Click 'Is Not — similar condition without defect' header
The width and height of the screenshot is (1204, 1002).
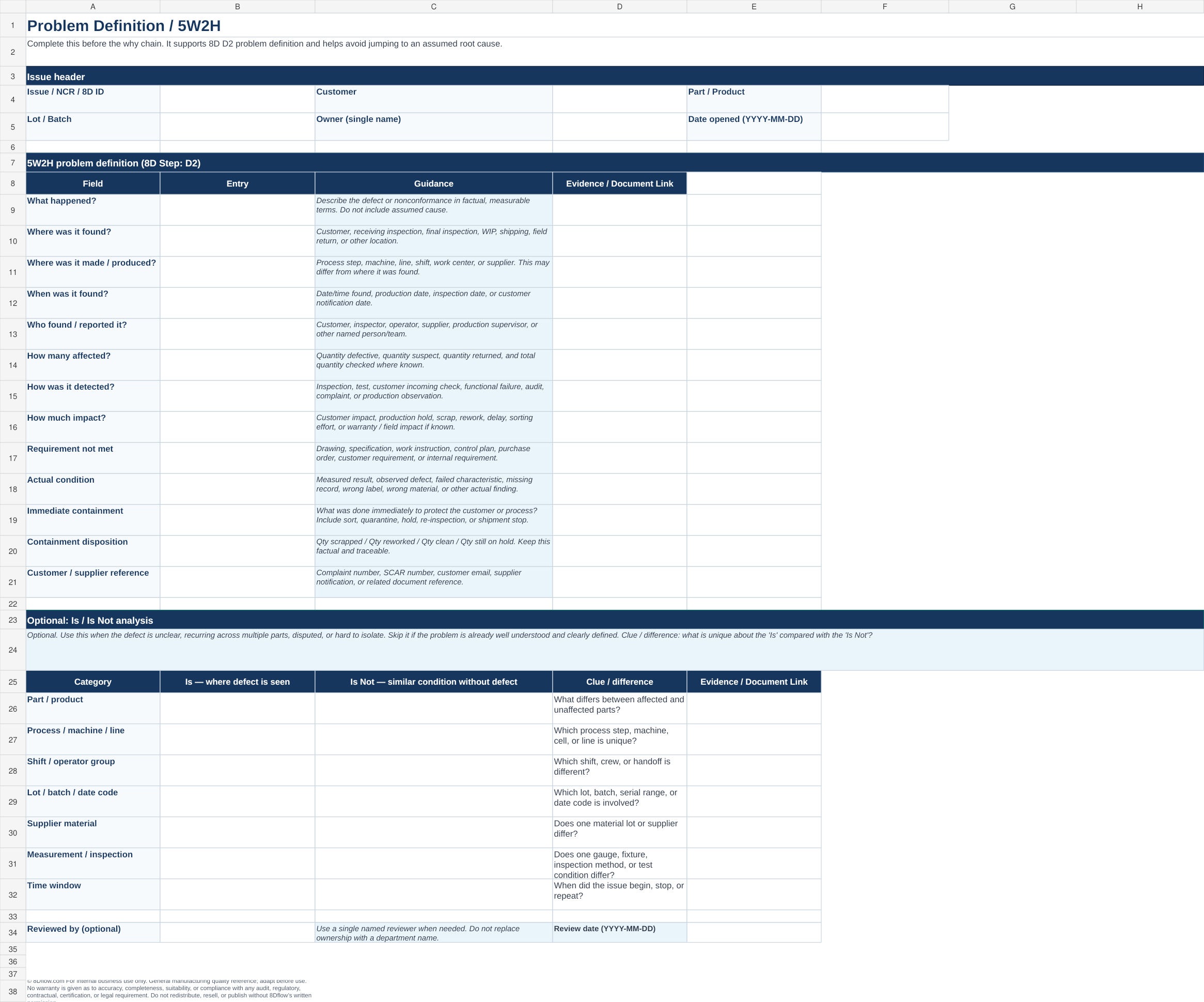(x=433, y=682)
